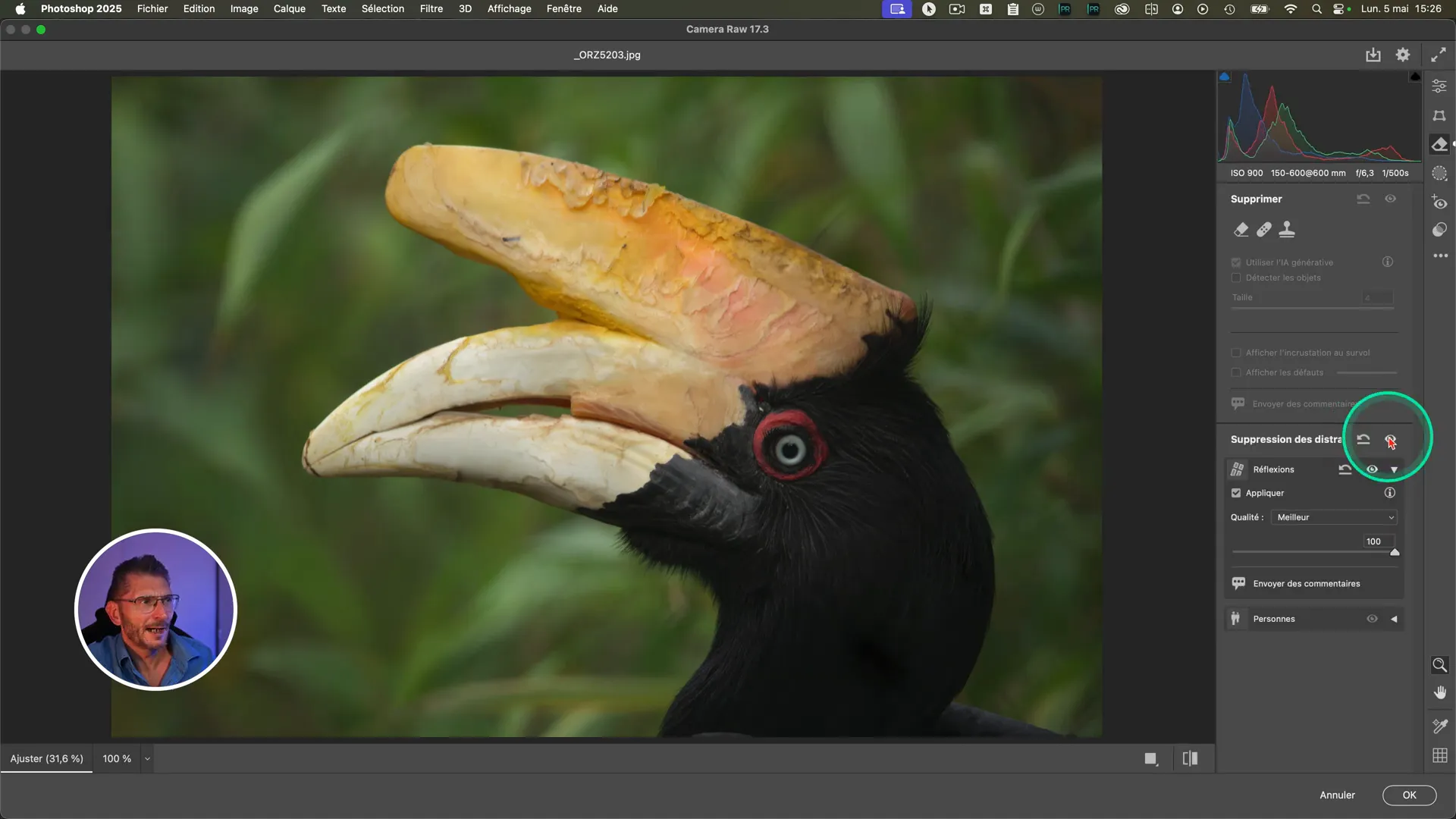Choose the Heal bandage brush

1264,229
